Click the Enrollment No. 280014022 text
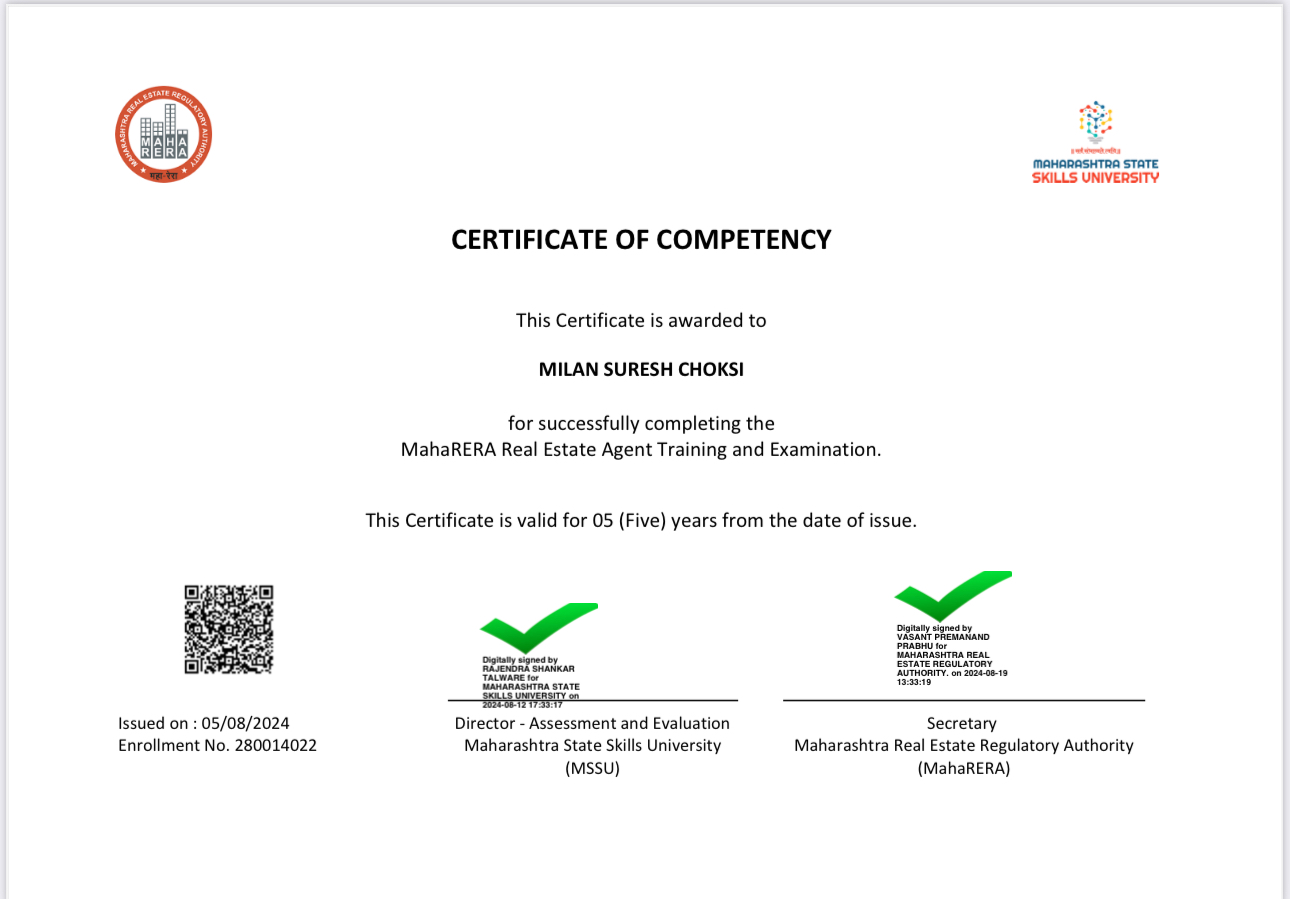1290x899 pixels. tap(217, 745)
